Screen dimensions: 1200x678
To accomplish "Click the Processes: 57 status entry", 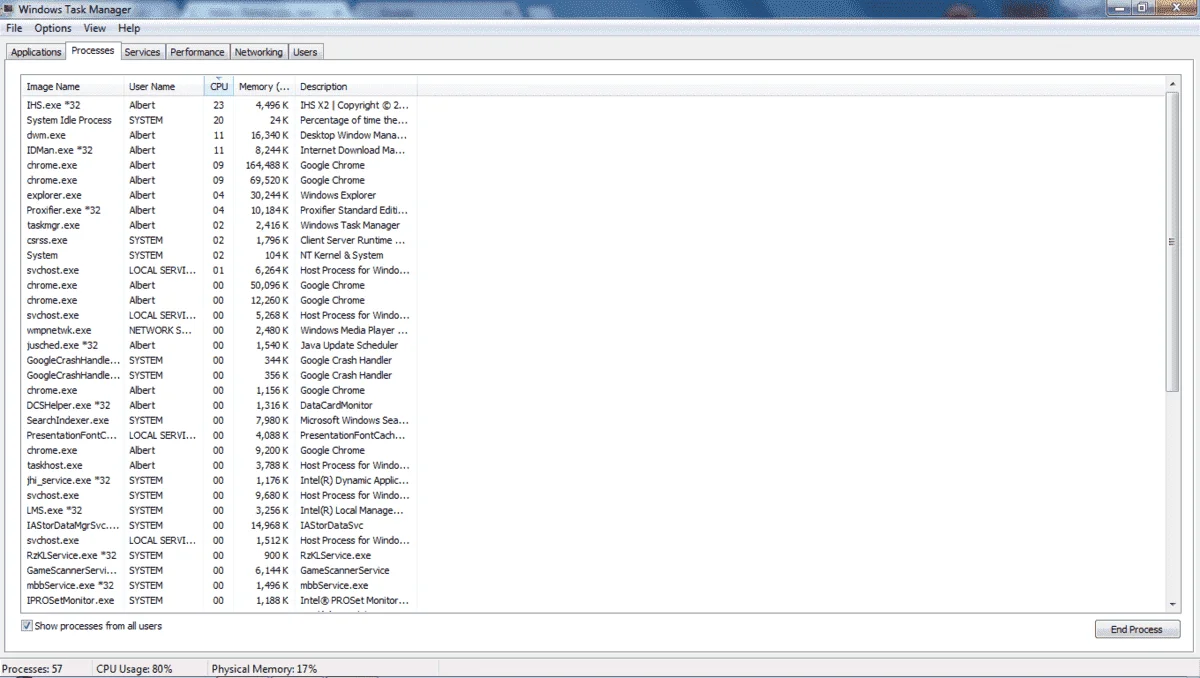I will click(x=32, y=668).
